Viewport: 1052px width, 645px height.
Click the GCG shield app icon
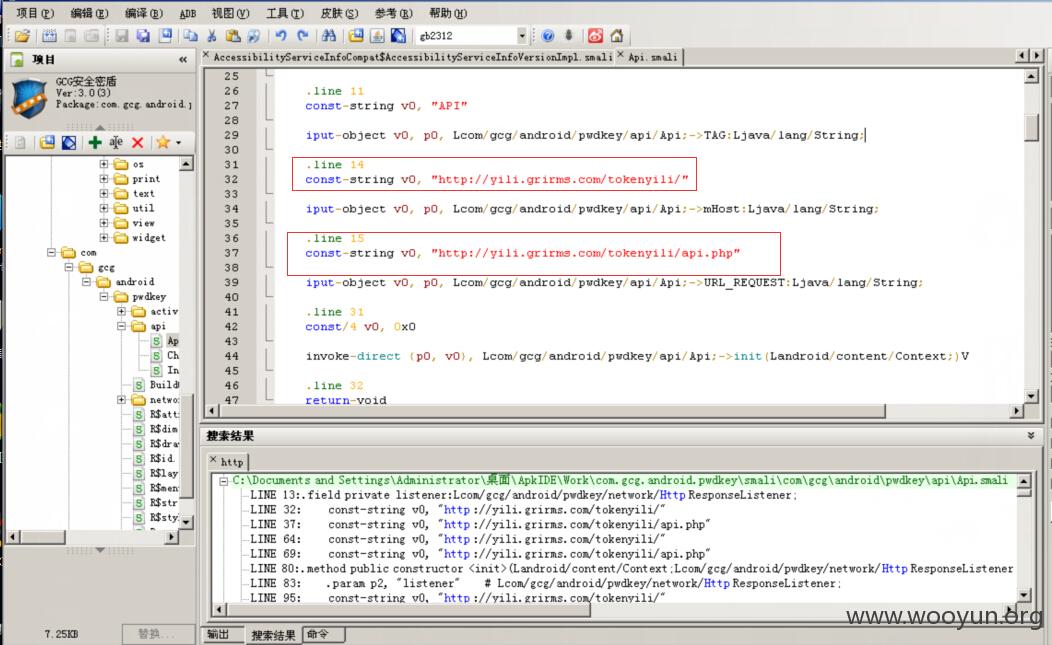coord(30,98)
